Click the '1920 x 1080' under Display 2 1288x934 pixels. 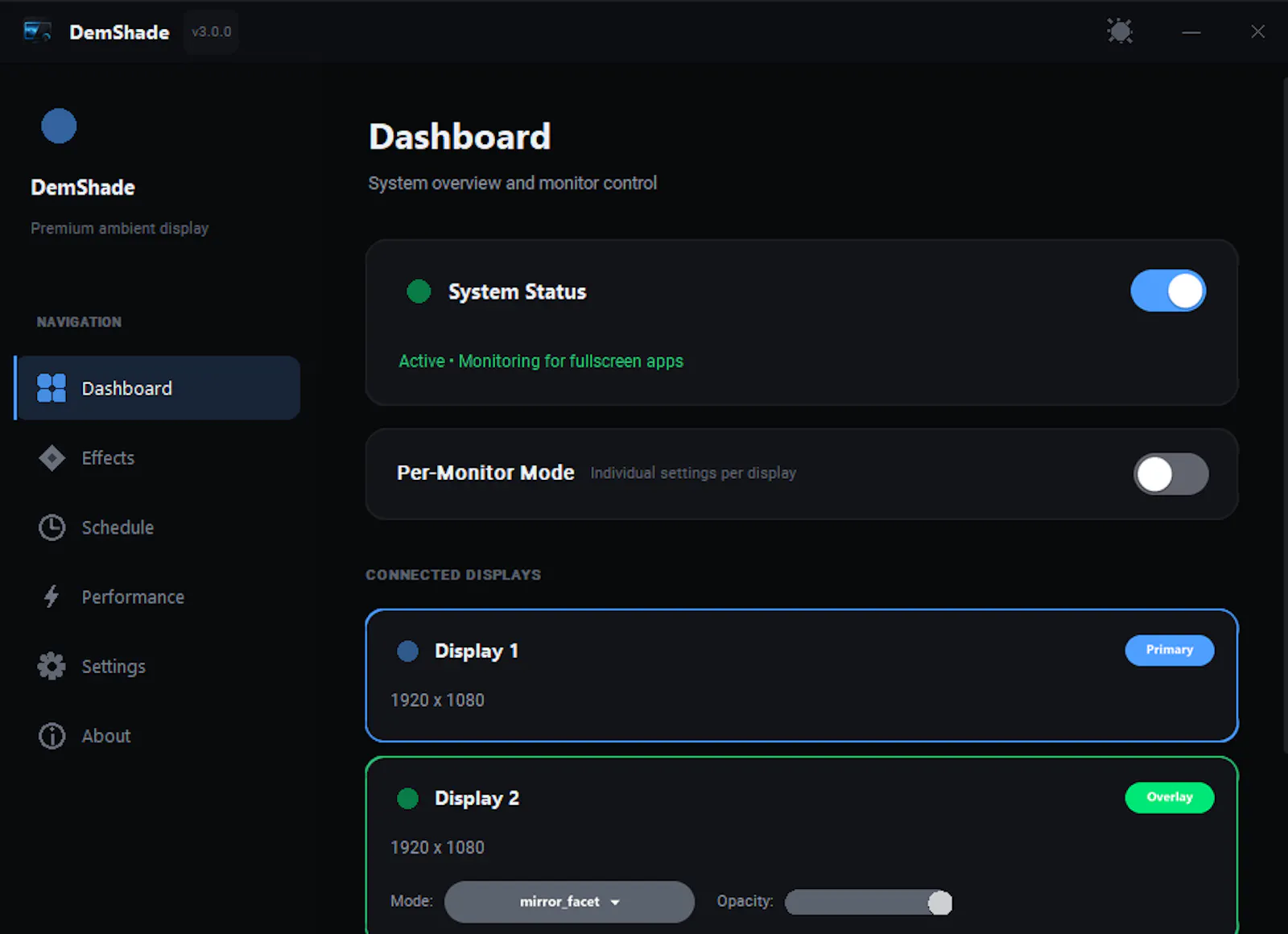point(437,848)
